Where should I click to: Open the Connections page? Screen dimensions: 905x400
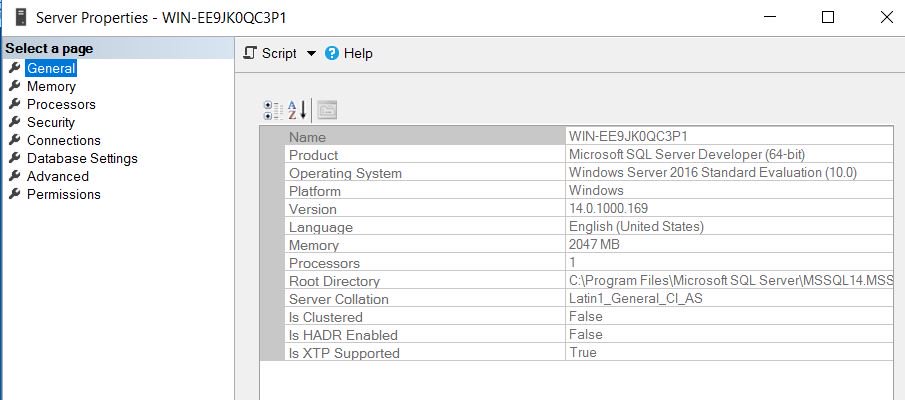point(63,140)
